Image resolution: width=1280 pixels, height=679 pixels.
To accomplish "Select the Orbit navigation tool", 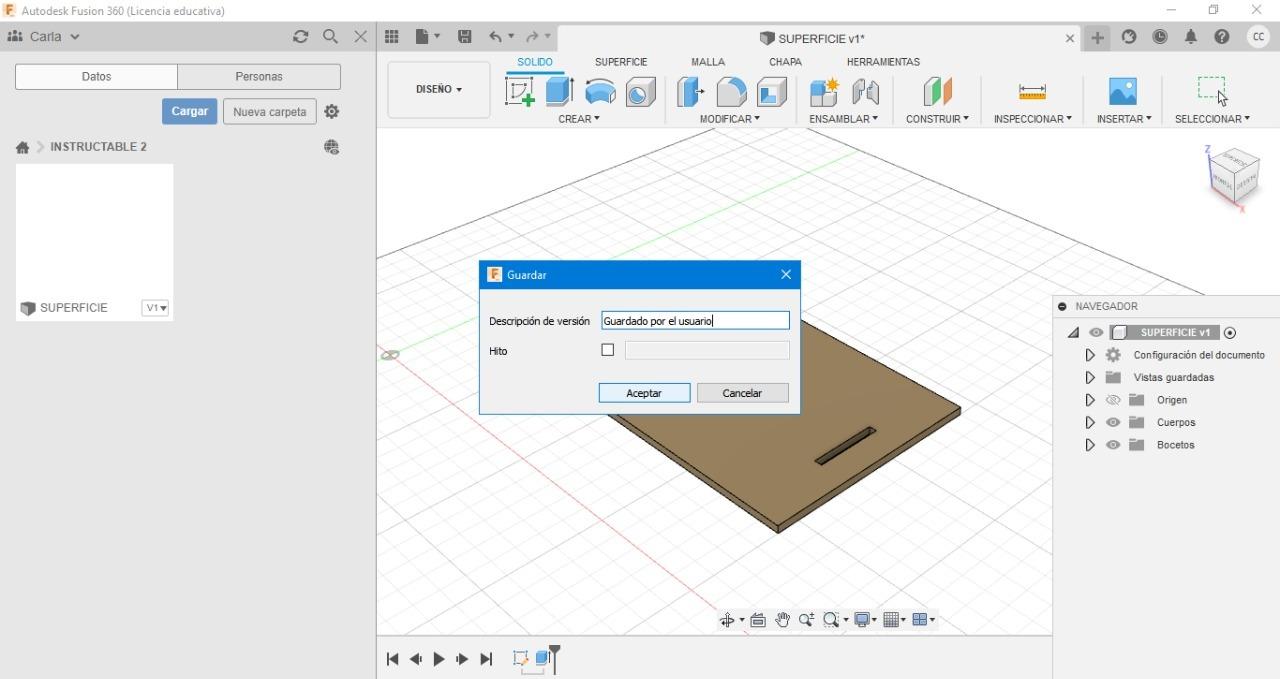I will point(728,620).
